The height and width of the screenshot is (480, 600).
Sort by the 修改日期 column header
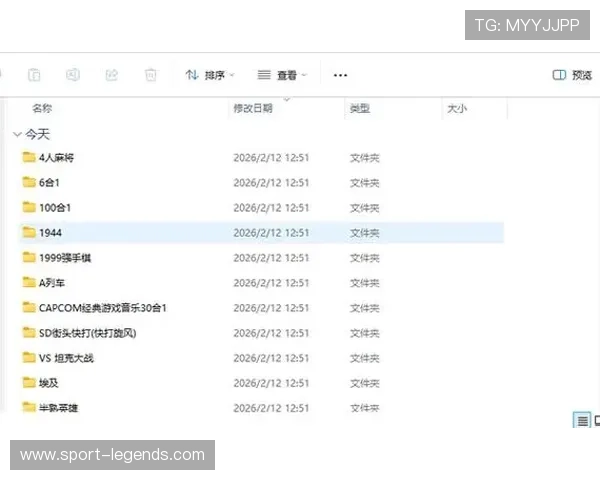(253, 108)
